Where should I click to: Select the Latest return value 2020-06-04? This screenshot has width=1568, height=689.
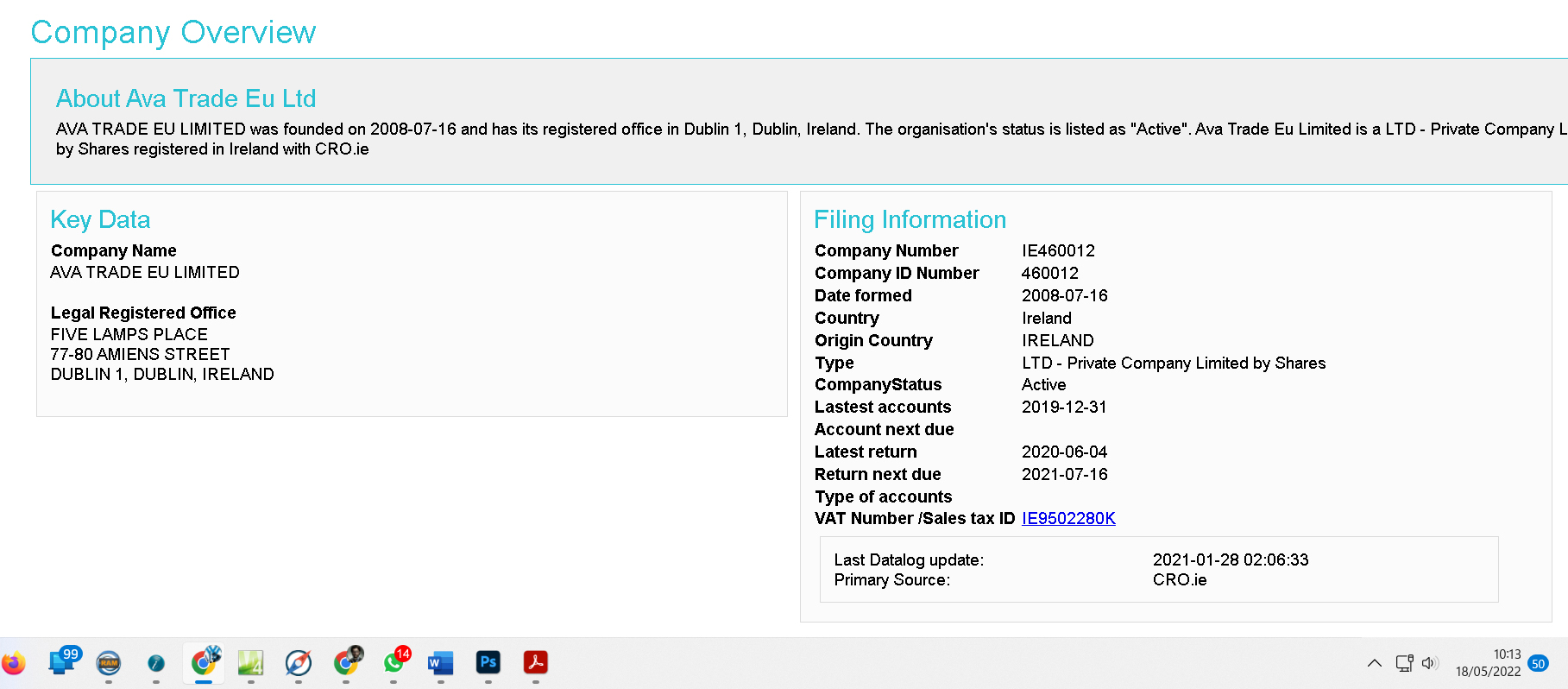(x=1064, y=452)
